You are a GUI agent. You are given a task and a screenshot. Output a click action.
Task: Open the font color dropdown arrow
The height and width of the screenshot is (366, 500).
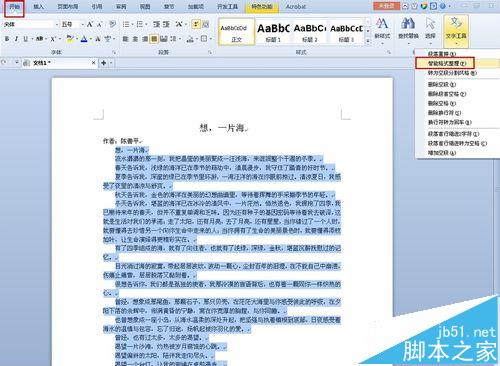pos(90,39)
